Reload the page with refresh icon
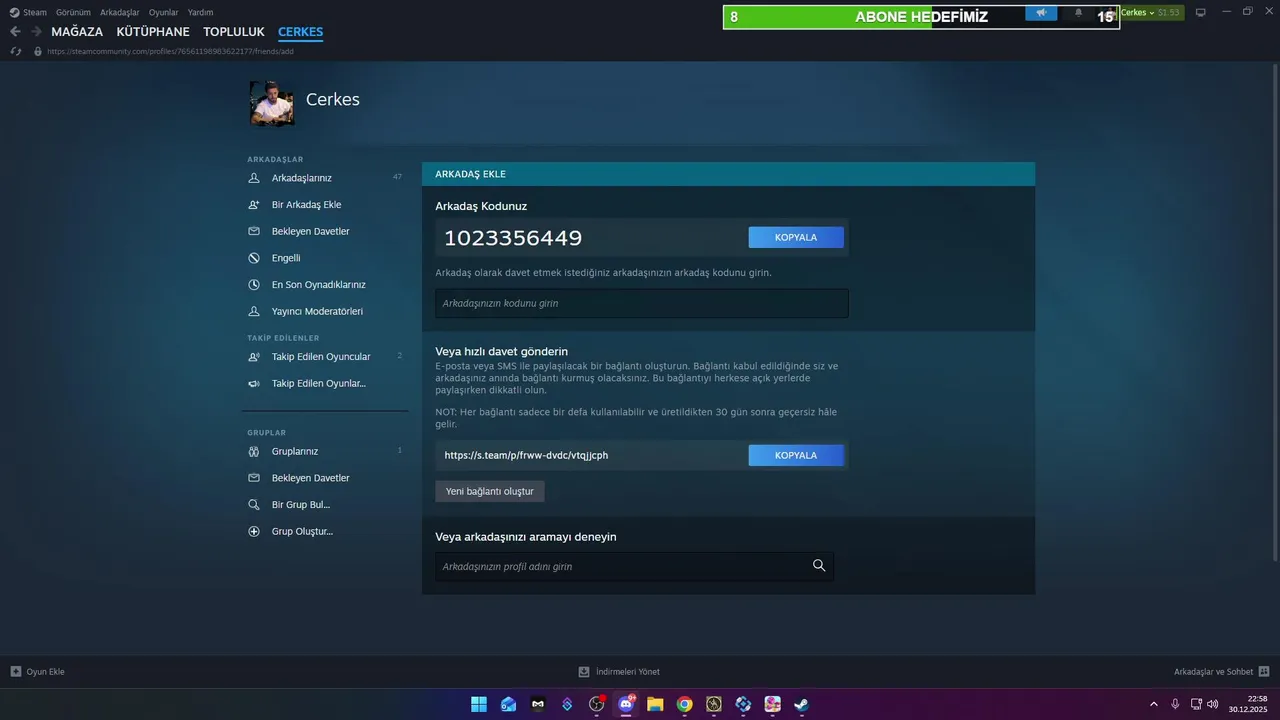 coord(16,51)
